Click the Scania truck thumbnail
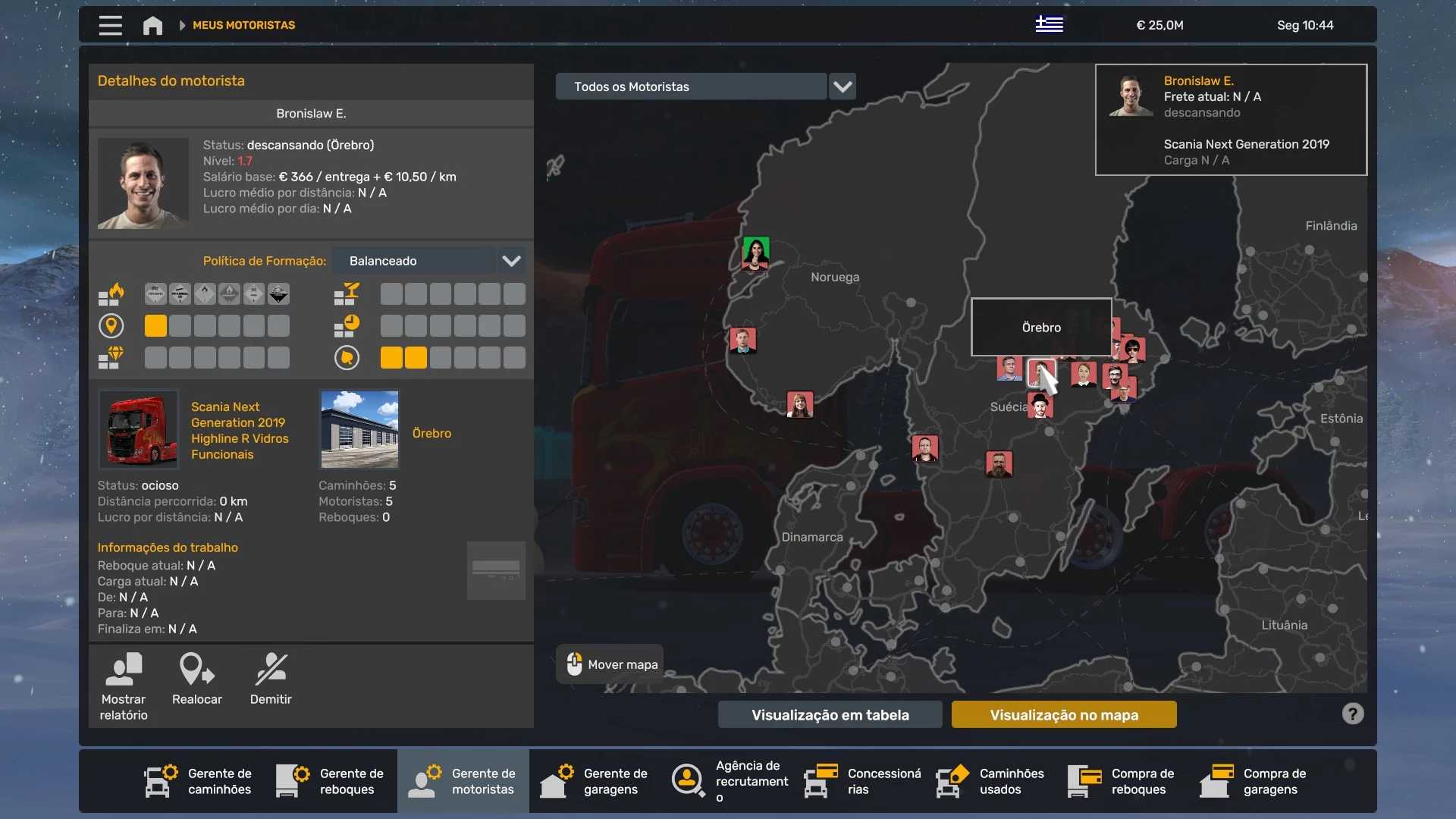 click(x=139, y=430)
